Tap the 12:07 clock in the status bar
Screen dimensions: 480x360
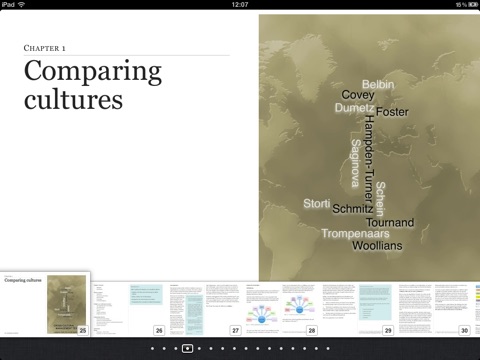pyautogui.click(x=240, y=5)
